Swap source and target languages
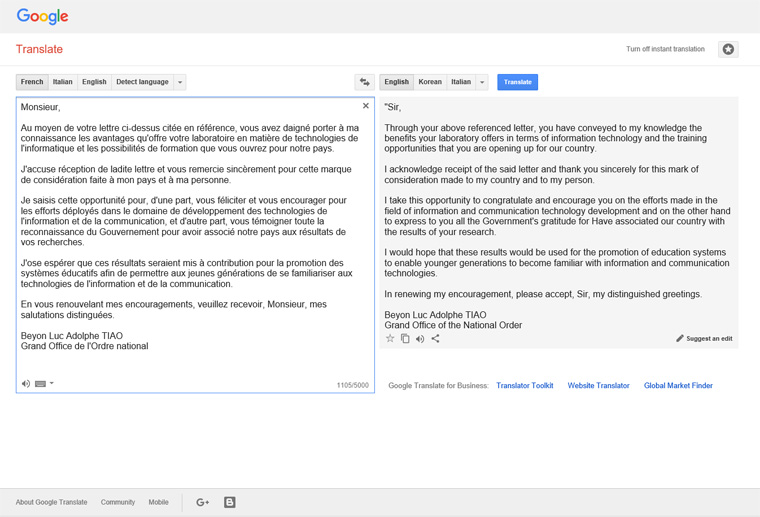The height and width of the screenshot is (517, 760). 364,82
